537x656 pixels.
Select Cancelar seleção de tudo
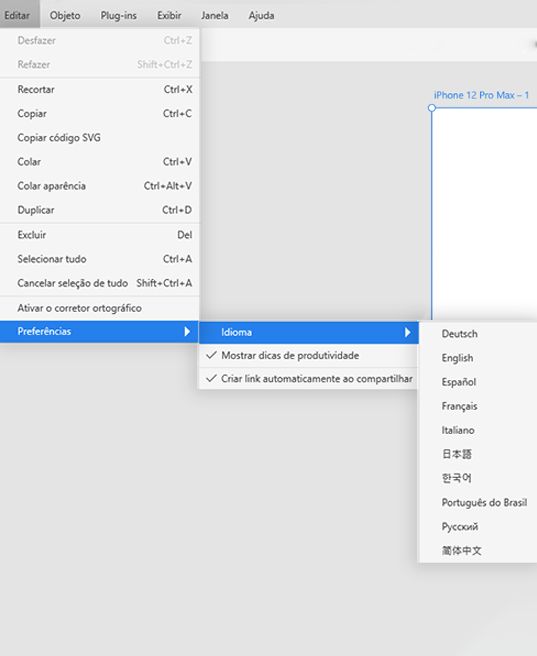pos(100,283)
